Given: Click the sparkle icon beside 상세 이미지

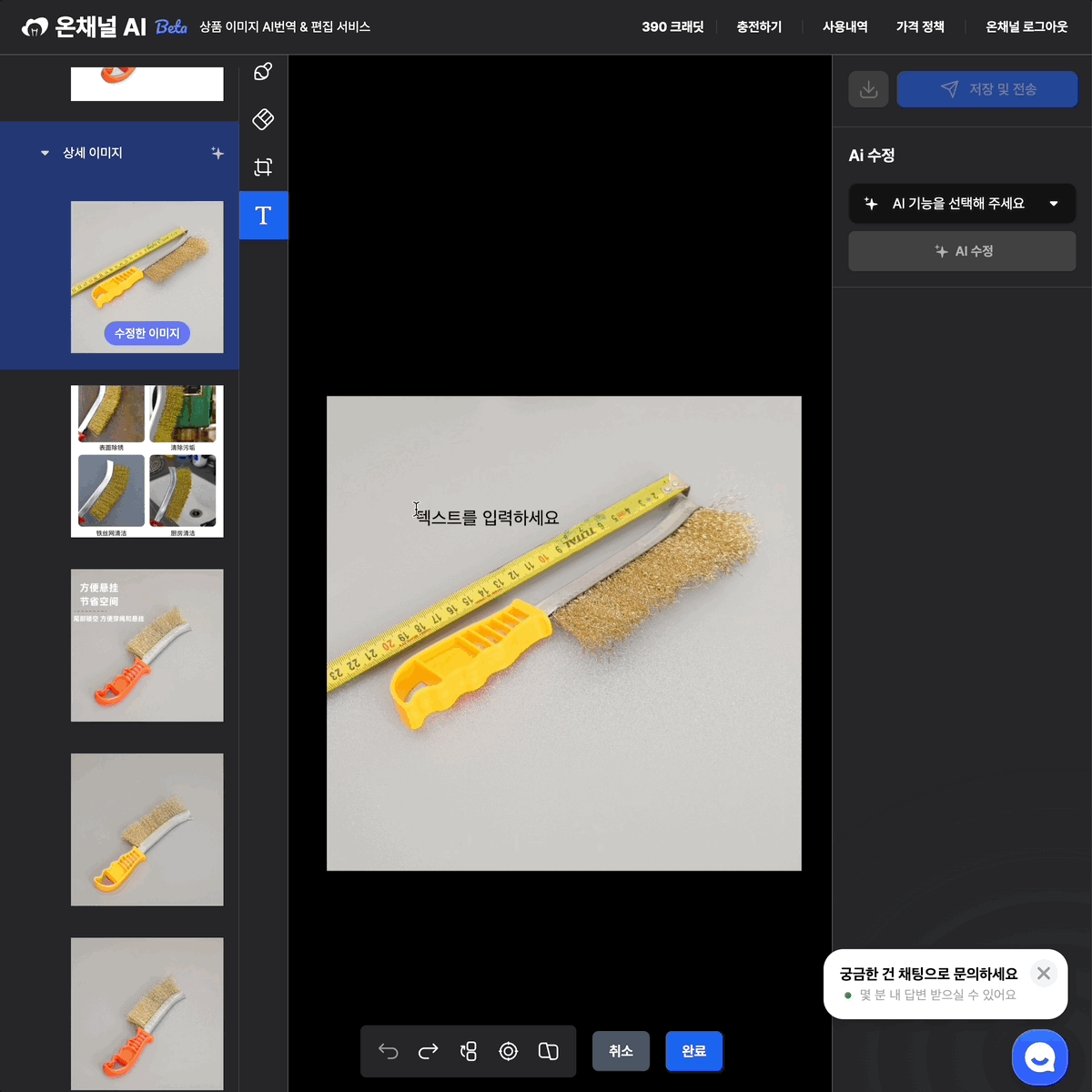Looking at the screenshot, I should click(217, 153).
